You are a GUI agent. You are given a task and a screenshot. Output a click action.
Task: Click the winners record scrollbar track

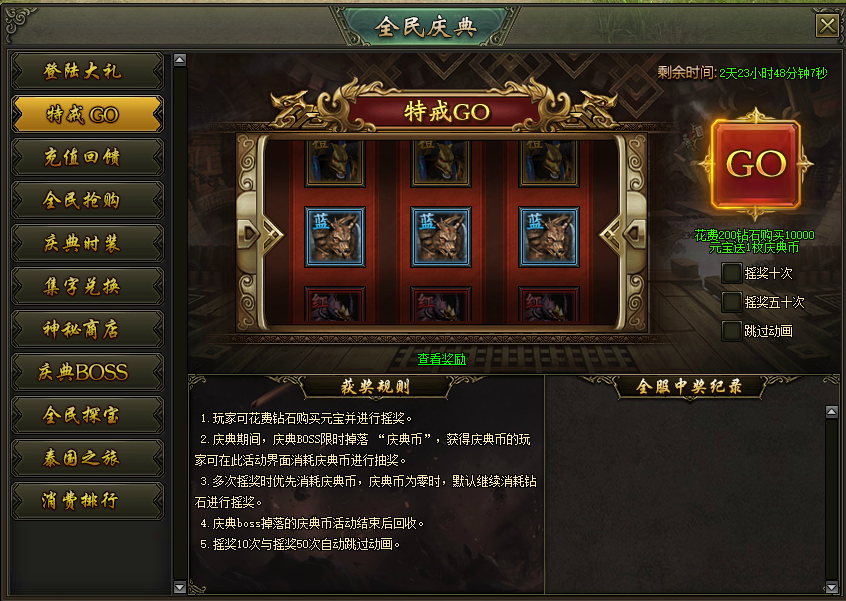831,500
